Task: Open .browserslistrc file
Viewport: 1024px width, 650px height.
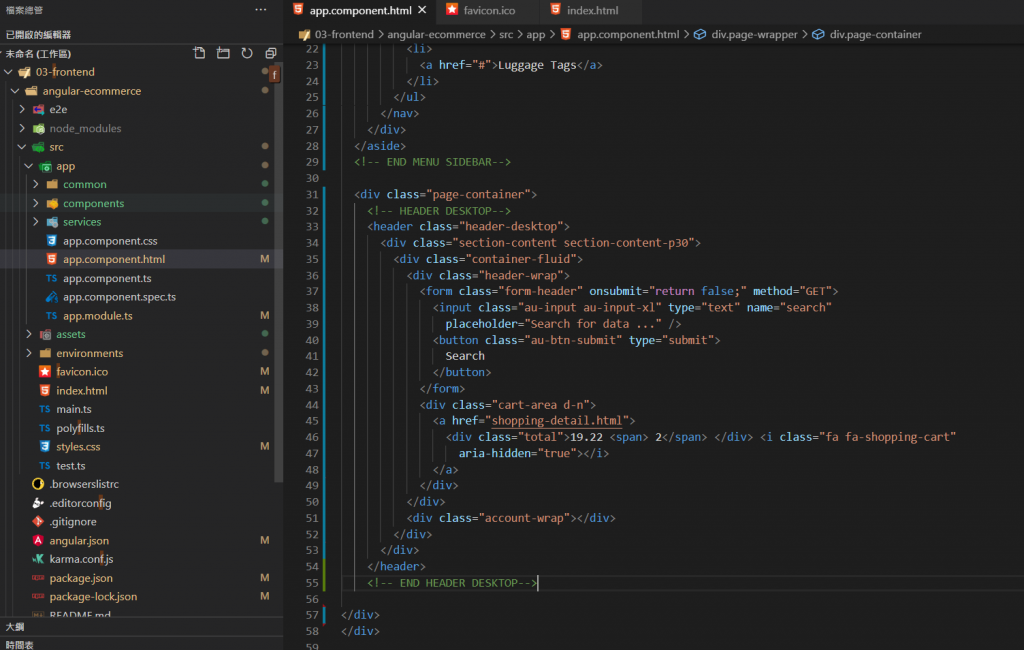Action: click(x=84, y=484)
